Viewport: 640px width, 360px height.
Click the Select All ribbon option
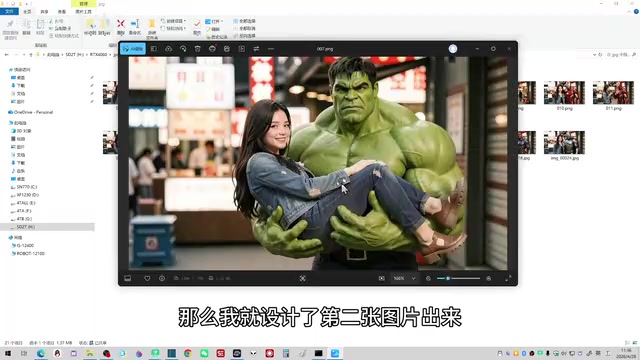coord(244,21)
